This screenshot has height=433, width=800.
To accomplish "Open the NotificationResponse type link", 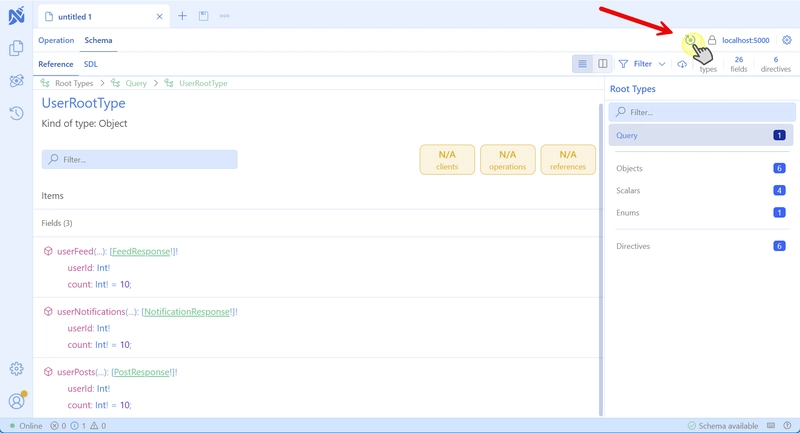I will click(x=187, y=312).
